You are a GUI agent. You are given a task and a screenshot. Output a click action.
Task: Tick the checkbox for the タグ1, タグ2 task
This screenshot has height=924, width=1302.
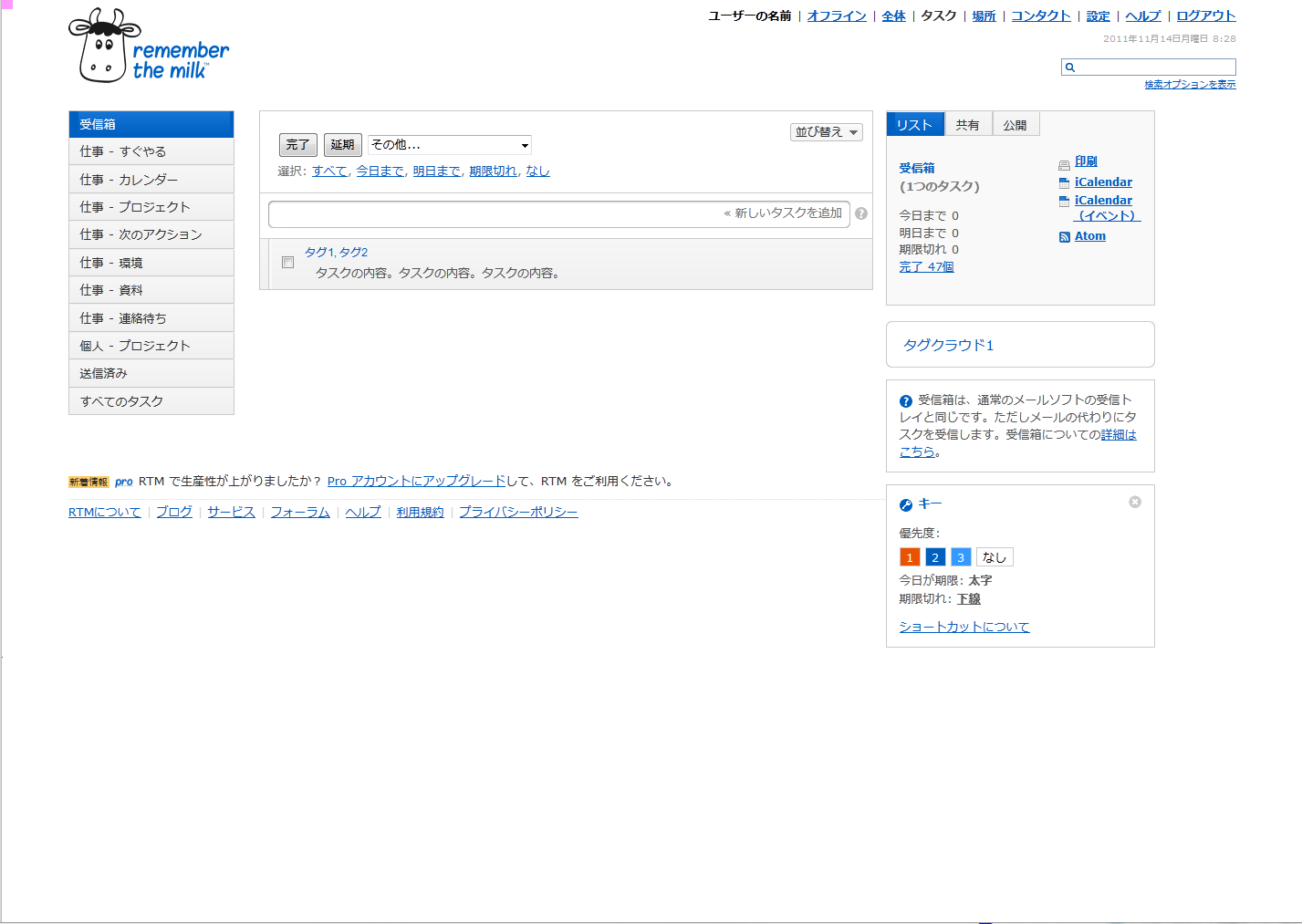click(x=287, y=263)
